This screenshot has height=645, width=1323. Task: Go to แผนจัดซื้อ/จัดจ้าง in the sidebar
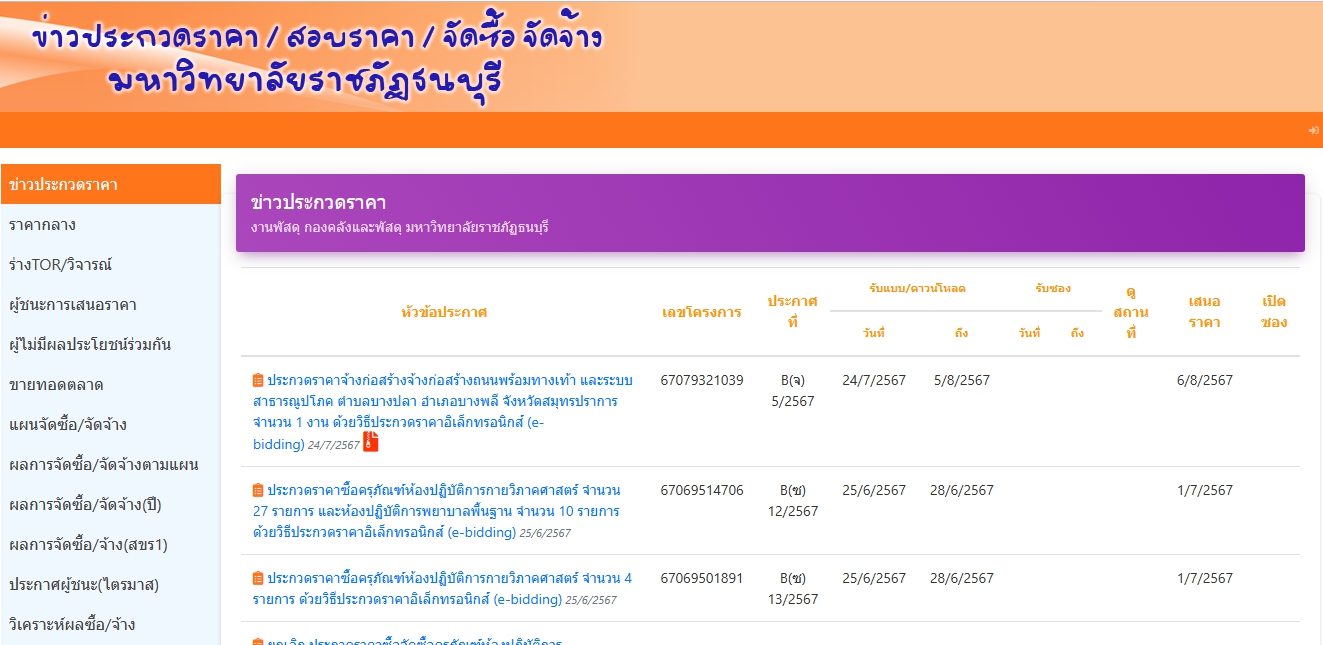coord(111,424)
